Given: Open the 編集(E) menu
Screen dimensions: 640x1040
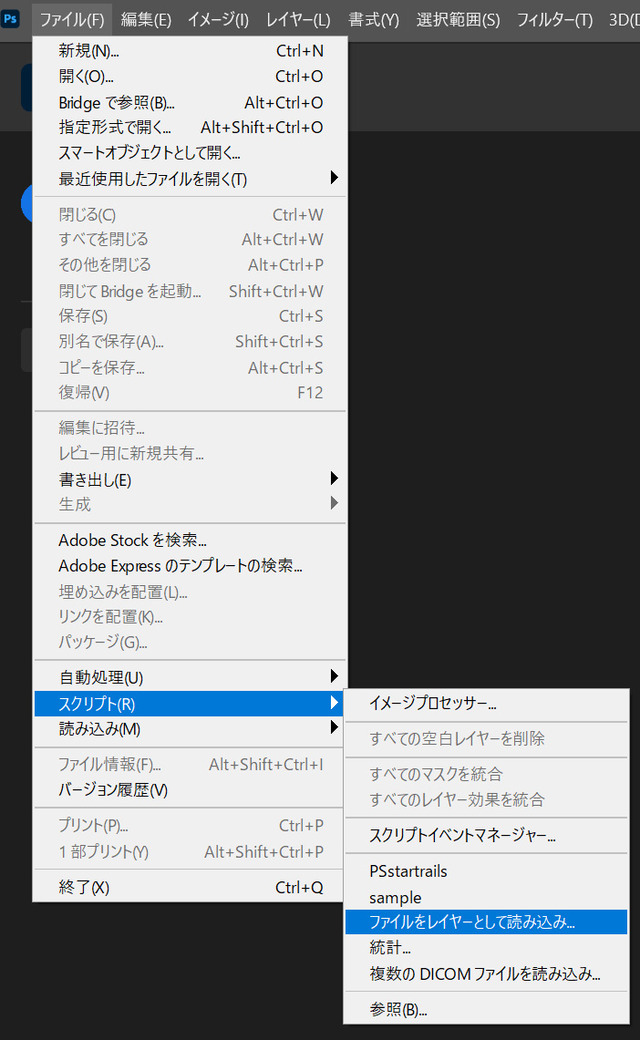Looking at the screenshot, I should pyautogui.click(x=146, y=20).
